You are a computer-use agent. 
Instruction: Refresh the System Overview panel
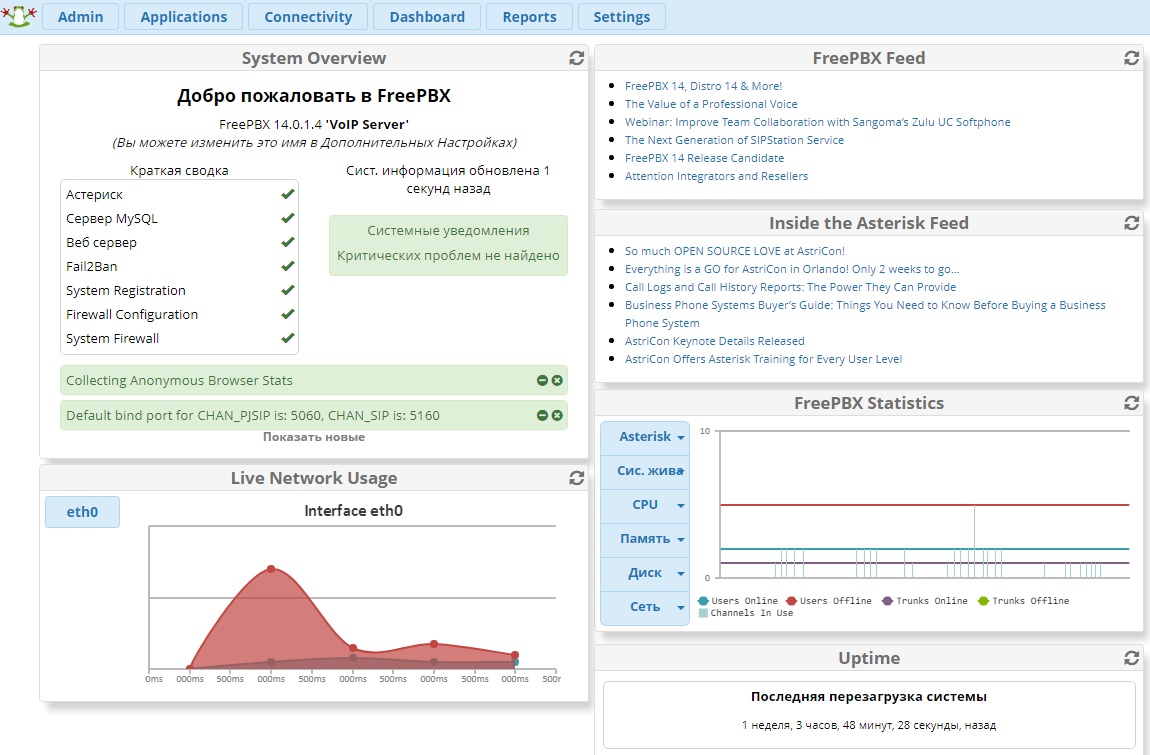click(576, 58)
